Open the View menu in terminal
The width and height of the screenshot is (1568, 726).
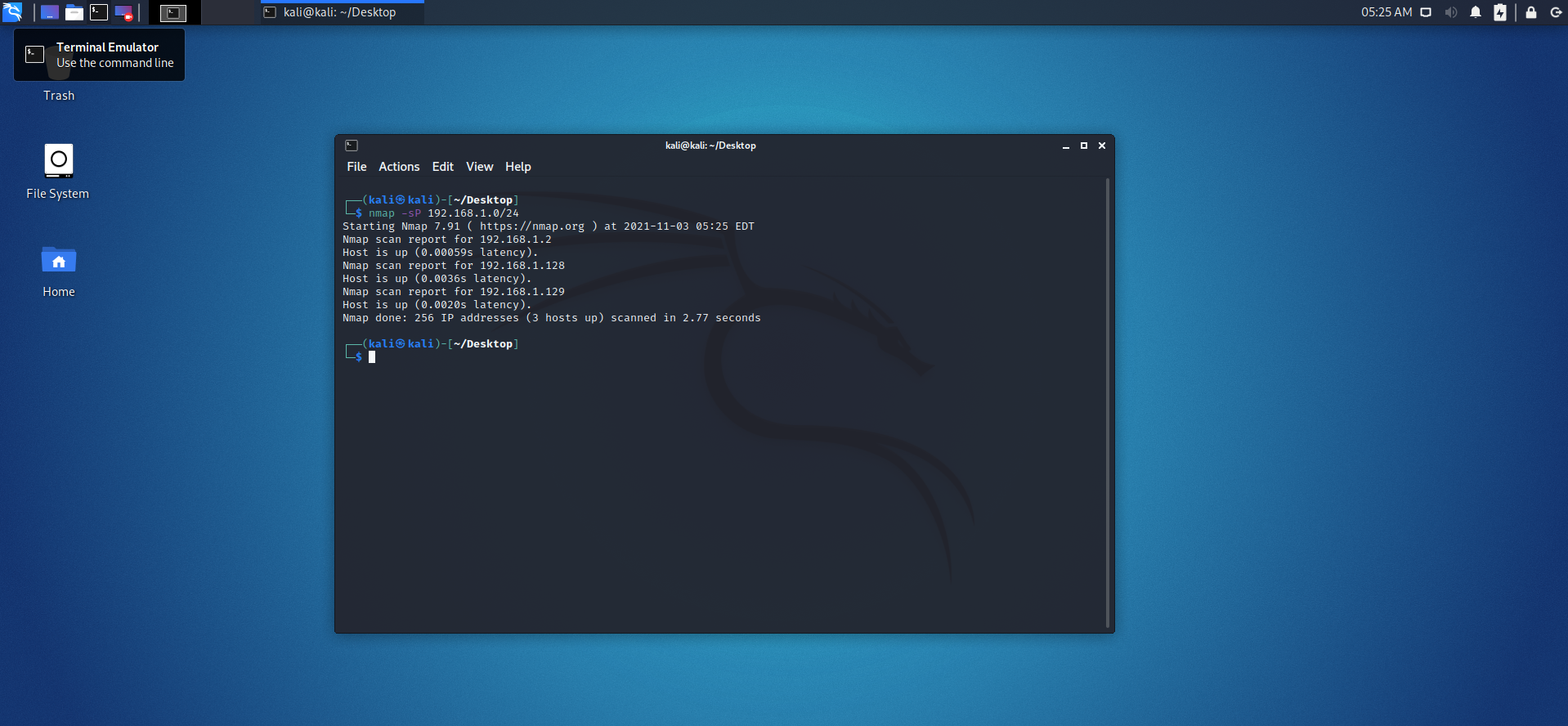point(480,167)
